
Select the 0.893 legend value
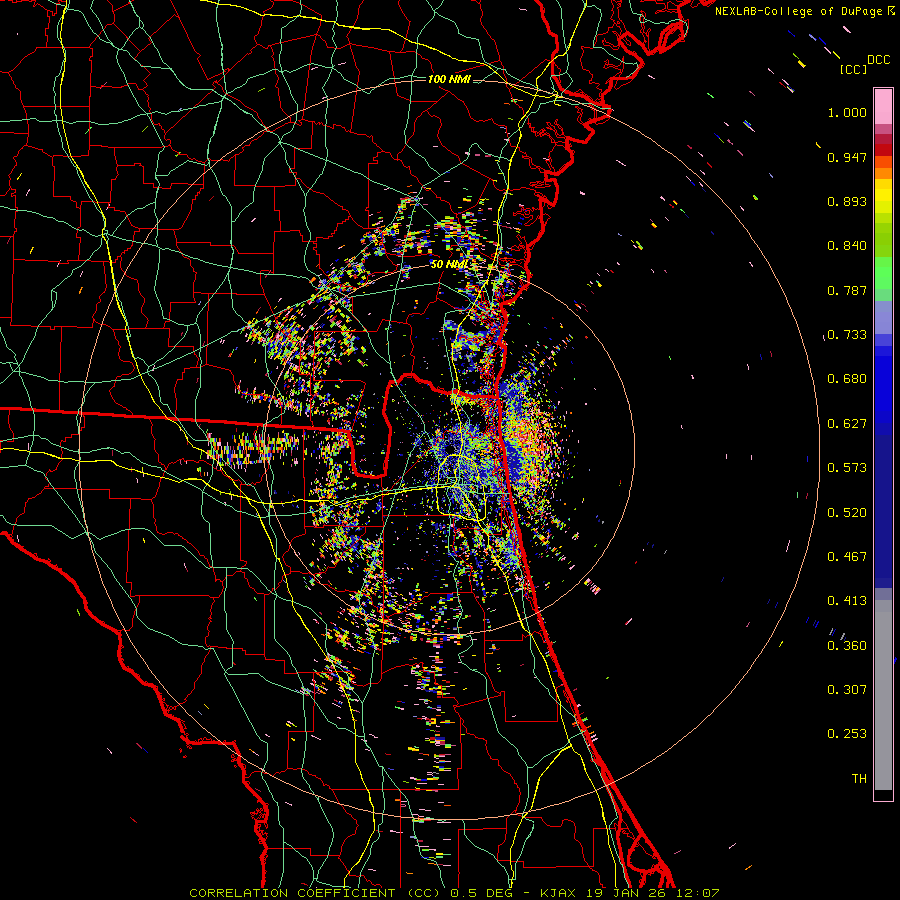point(847,201)
